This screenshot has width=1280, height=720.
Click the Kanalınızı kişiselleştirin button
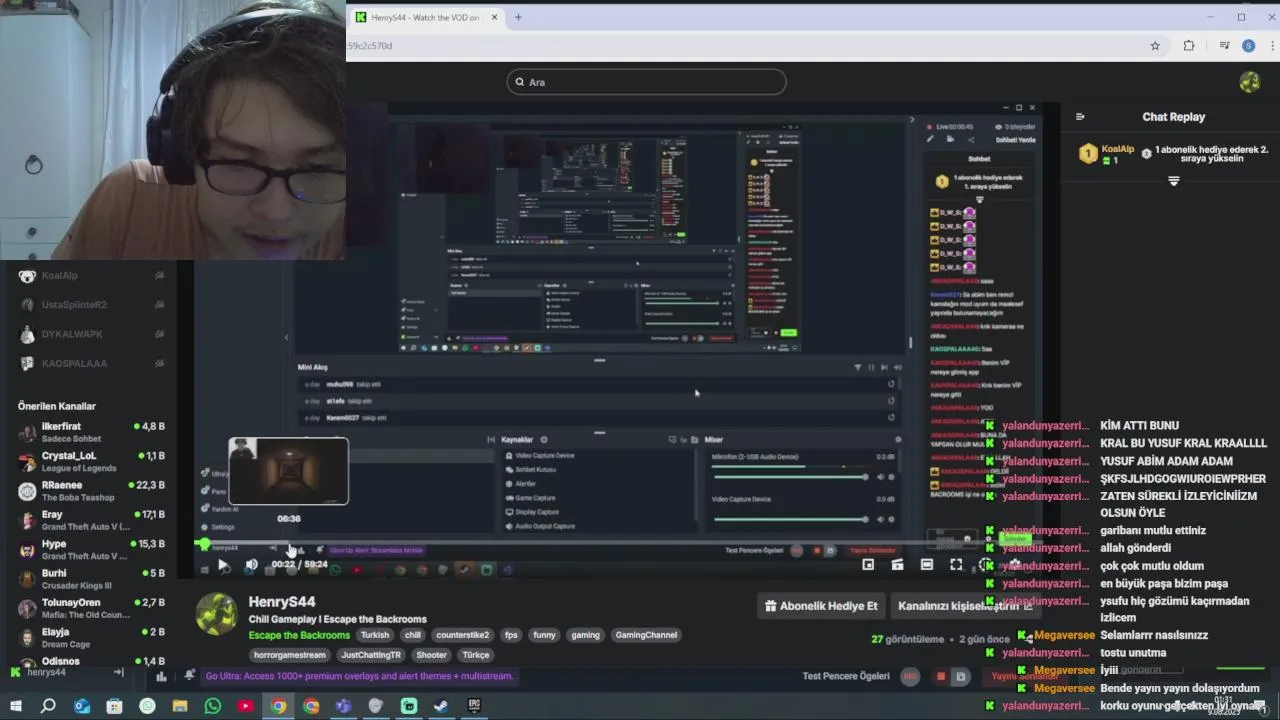tap(965, 606)
